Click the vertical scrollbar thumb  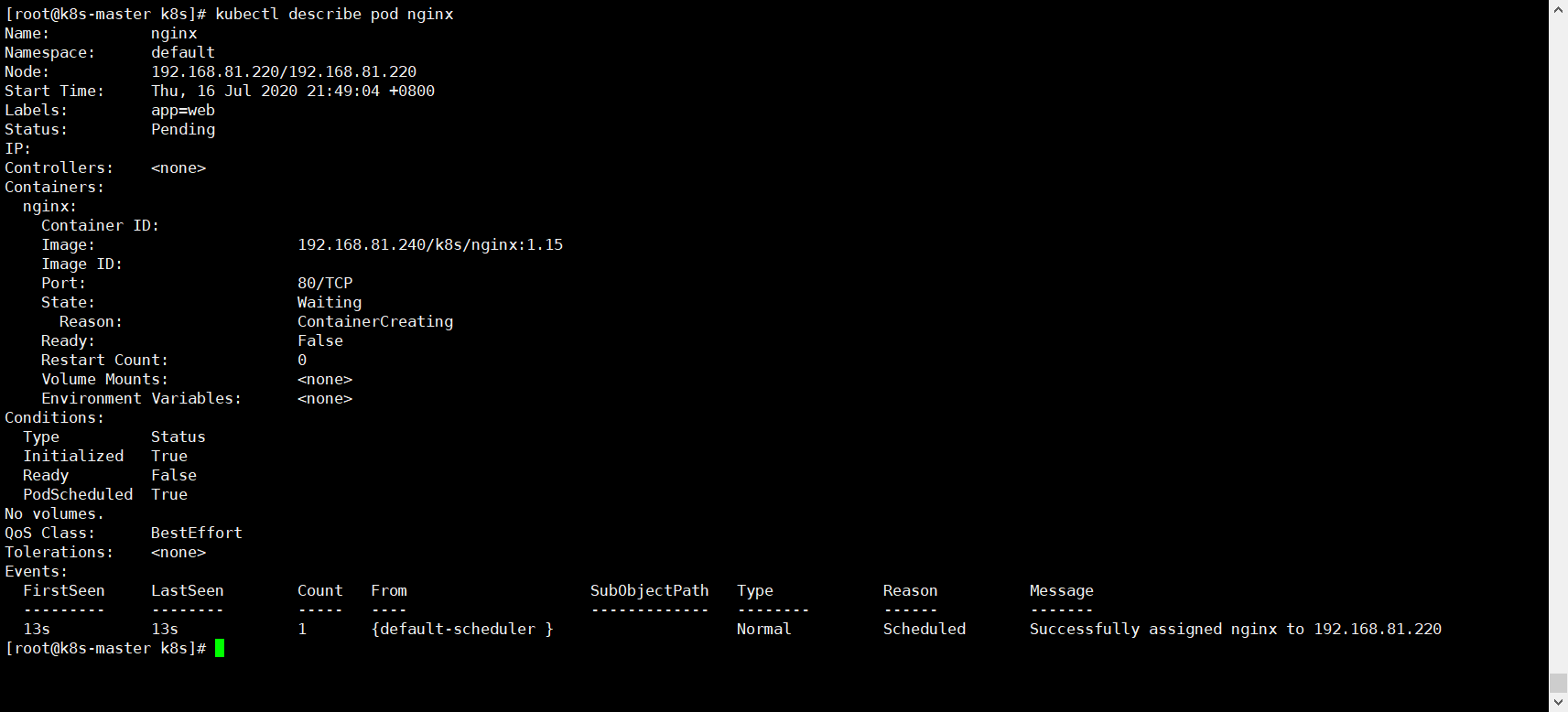1558,684
